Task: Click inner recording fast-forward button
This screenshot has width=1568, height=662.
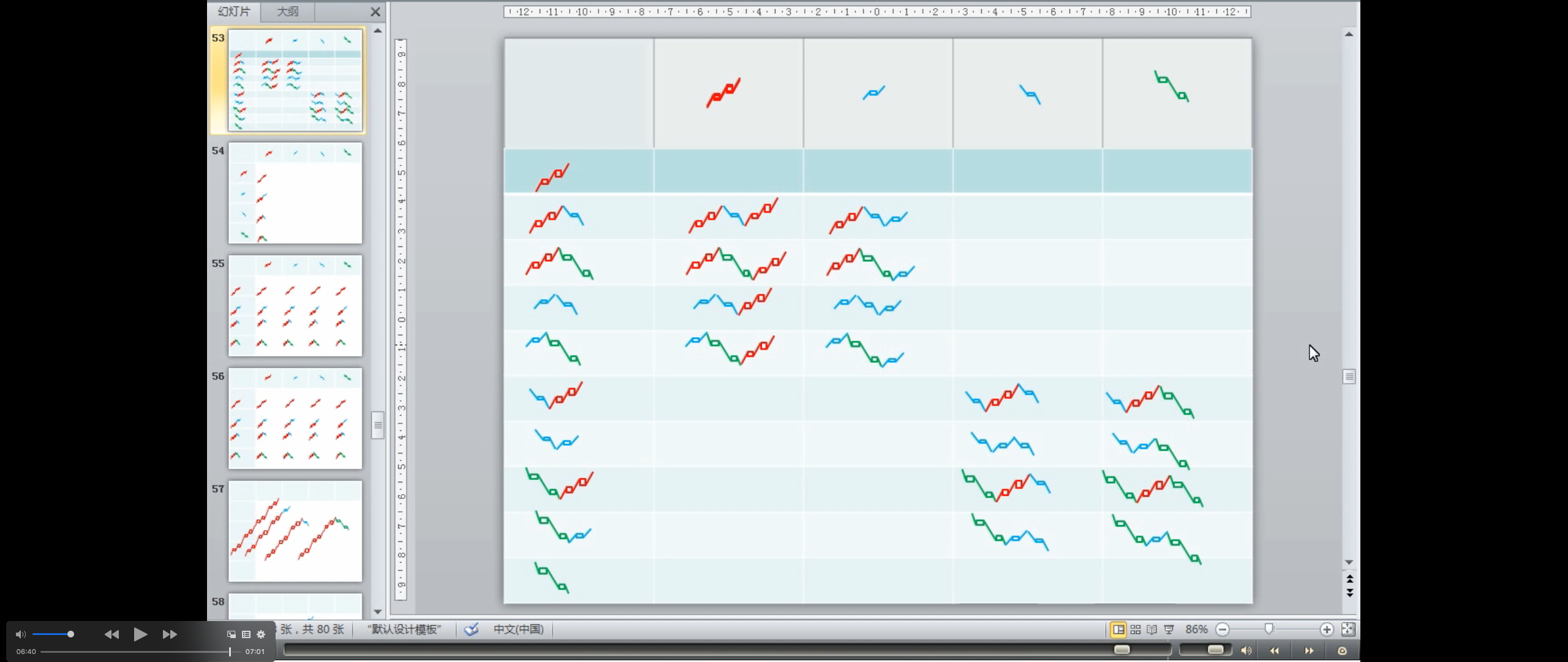Action: [x=1309, y=650]
